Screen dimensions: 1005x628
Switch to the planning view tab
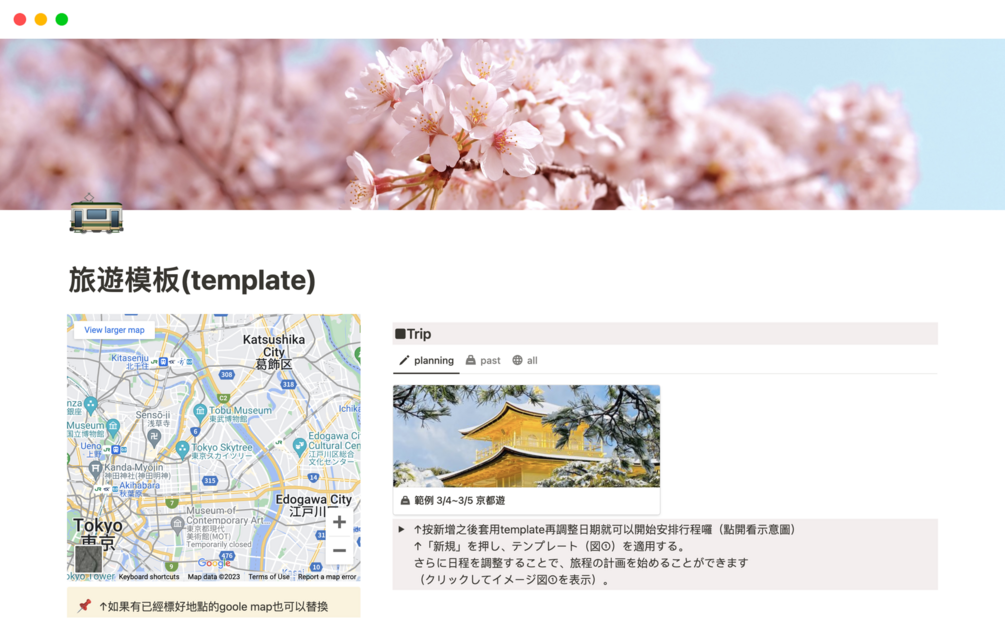pyautogui.click(x=426, y=361)
